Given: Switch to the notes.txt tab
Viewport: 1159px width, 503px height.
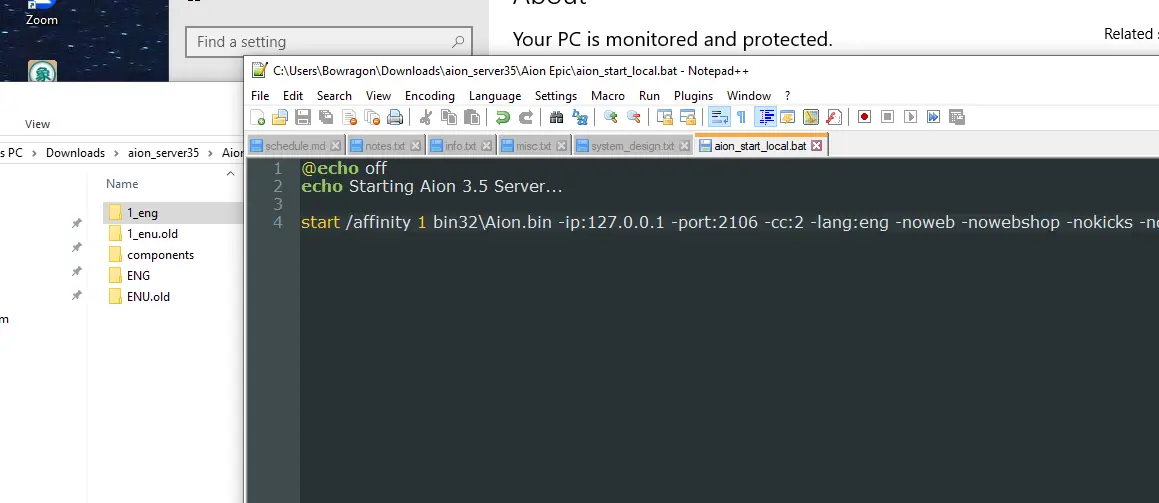Looking at the screenshot, I should pyautogui.click(x=384, y=146).
